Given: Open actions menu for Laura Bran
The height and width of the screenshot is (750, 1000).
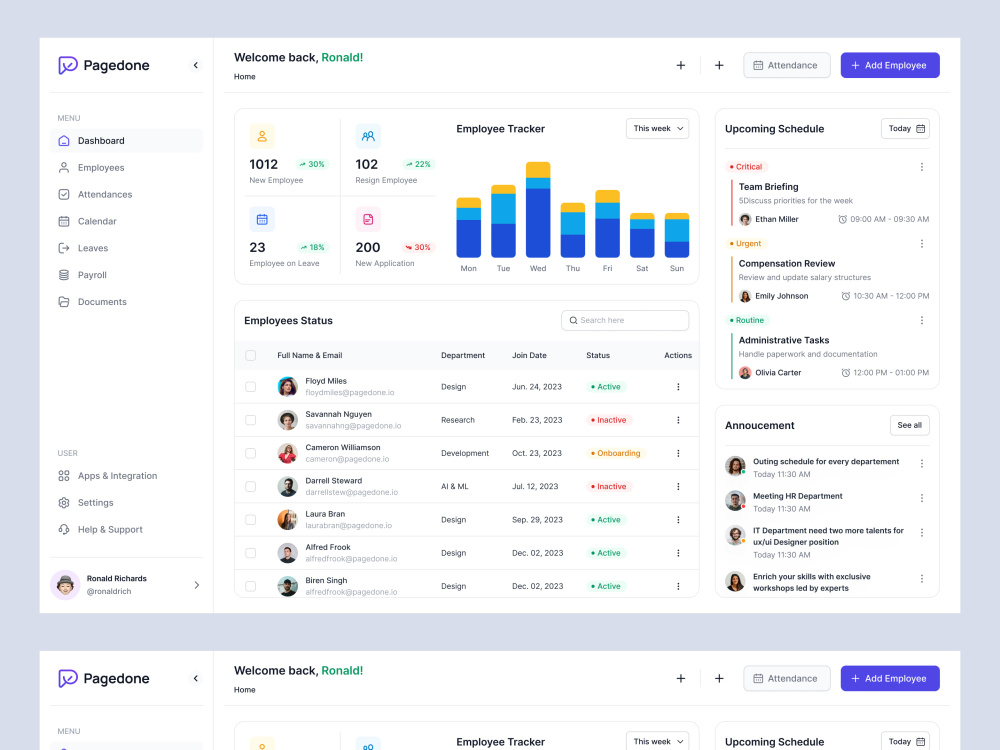Looking at the screenshot, I should pos(678,520).
